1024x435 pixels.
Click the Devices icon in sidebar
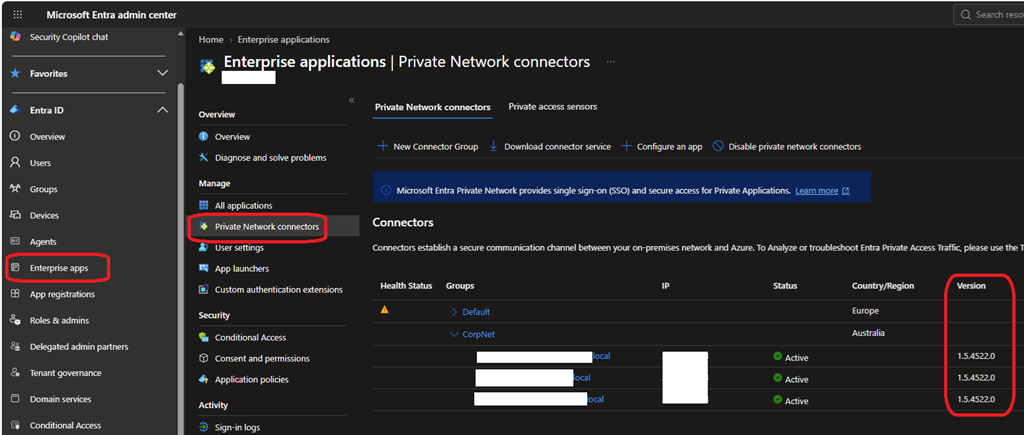coord(15,215)
